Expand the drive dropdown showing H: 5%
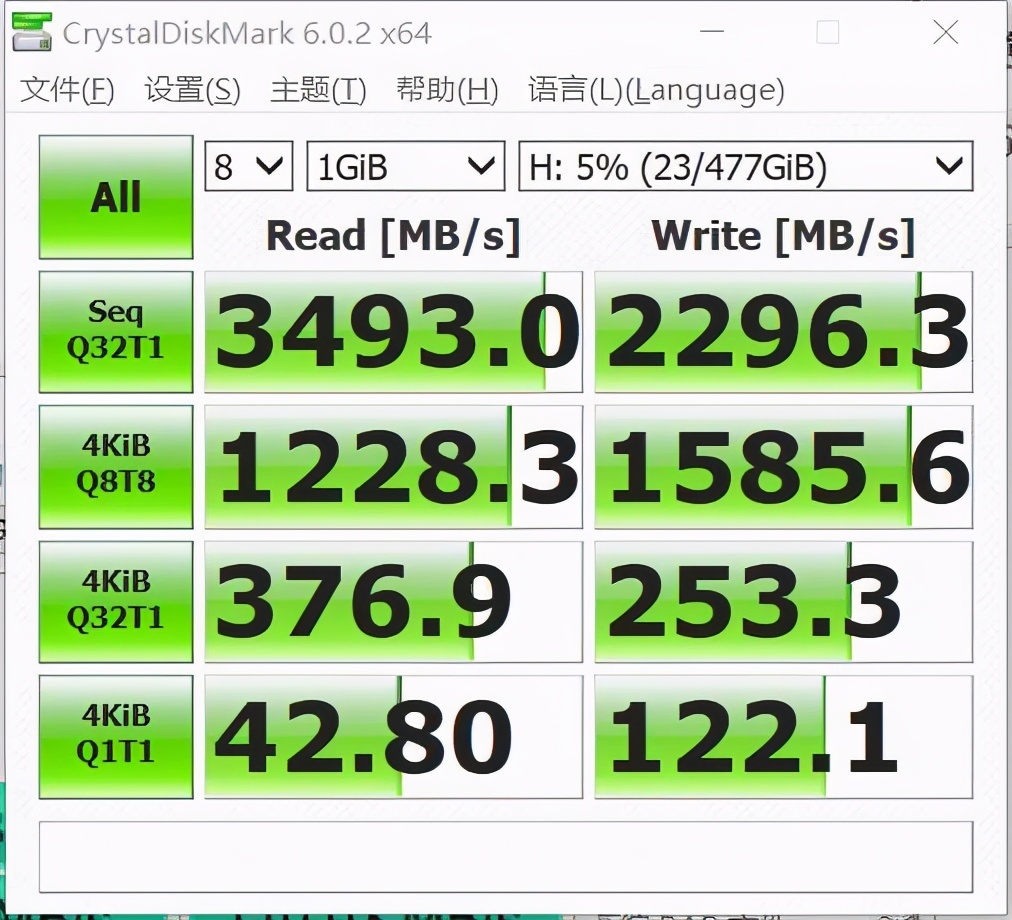1012x920 pixels. 745,167
